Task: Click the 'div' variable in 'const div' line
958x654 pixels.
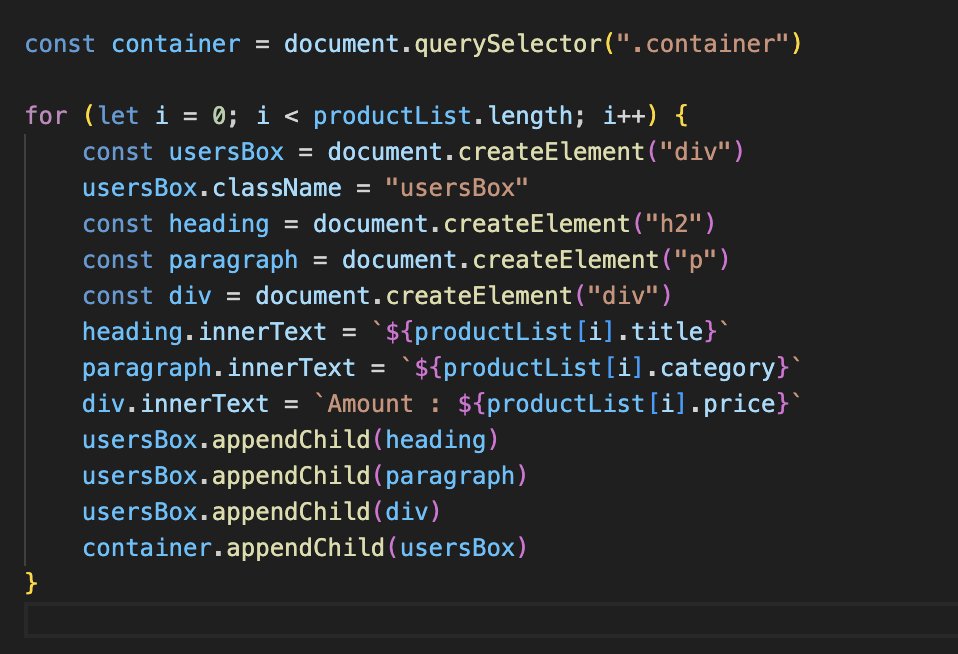Action: [x=190, y=296]
